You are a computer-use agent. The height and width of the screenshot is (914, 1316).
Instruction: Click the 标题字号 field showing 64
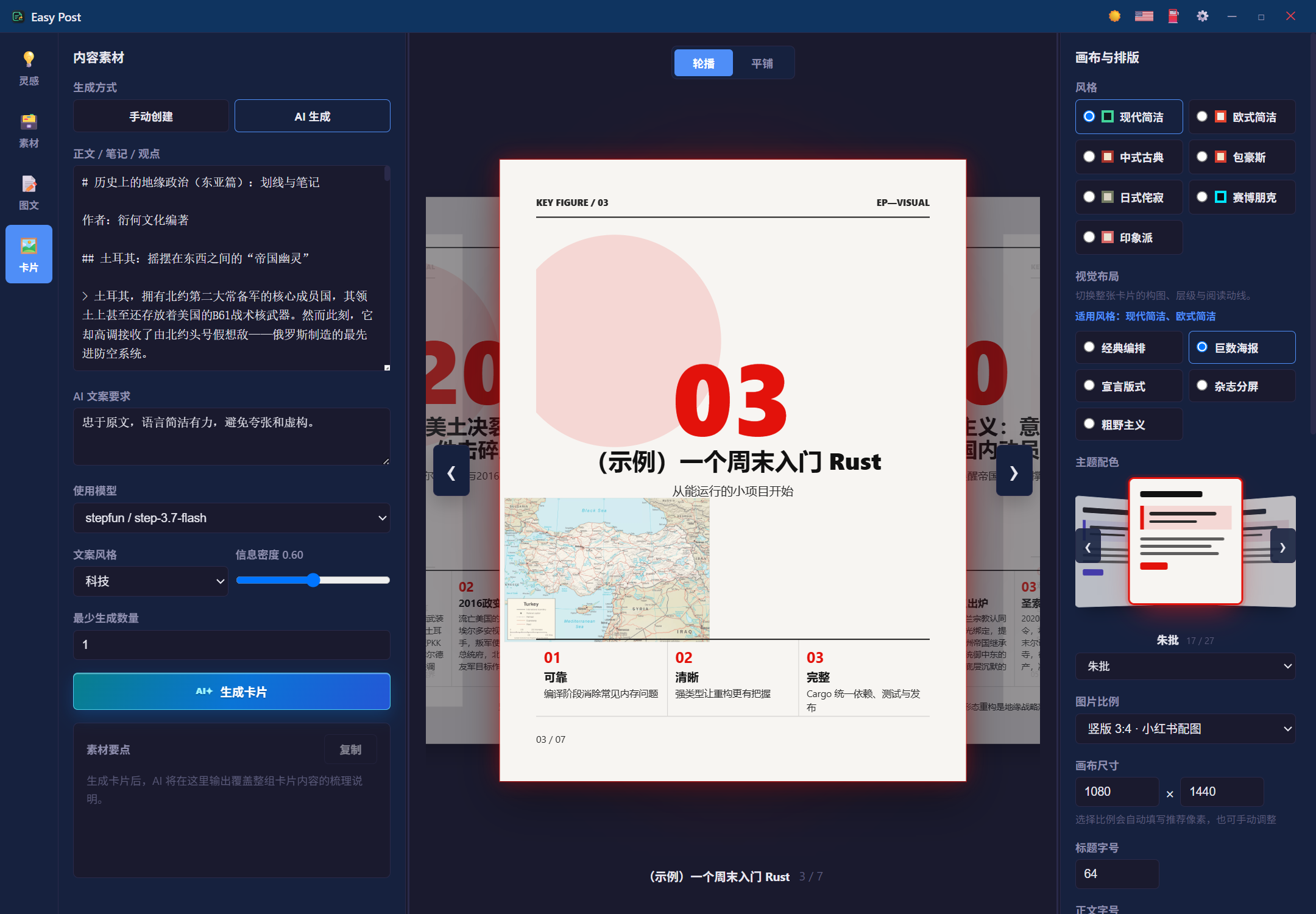1117,874
